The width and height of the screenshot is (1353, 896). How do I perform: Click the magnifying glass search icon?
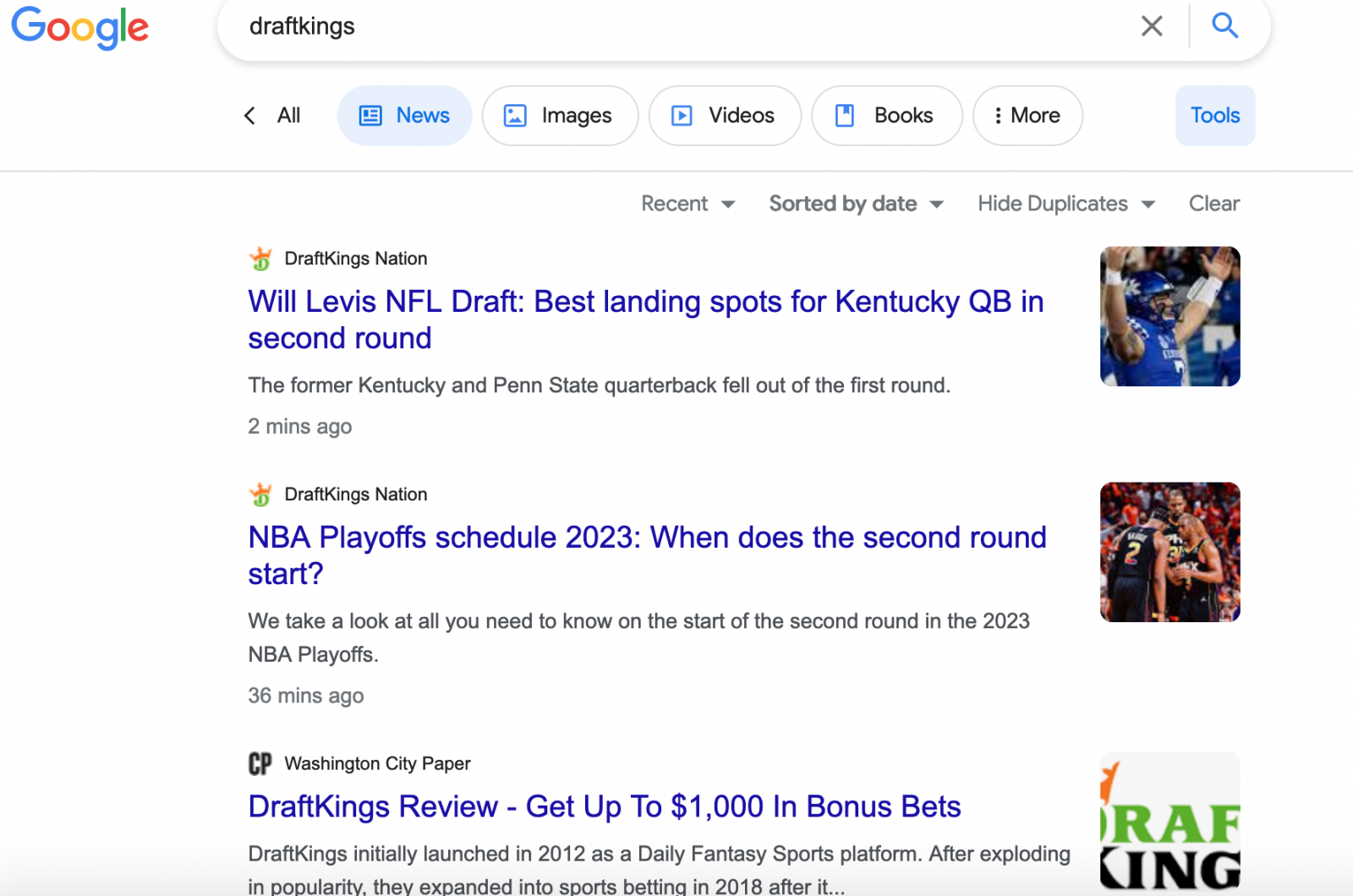1224,26
